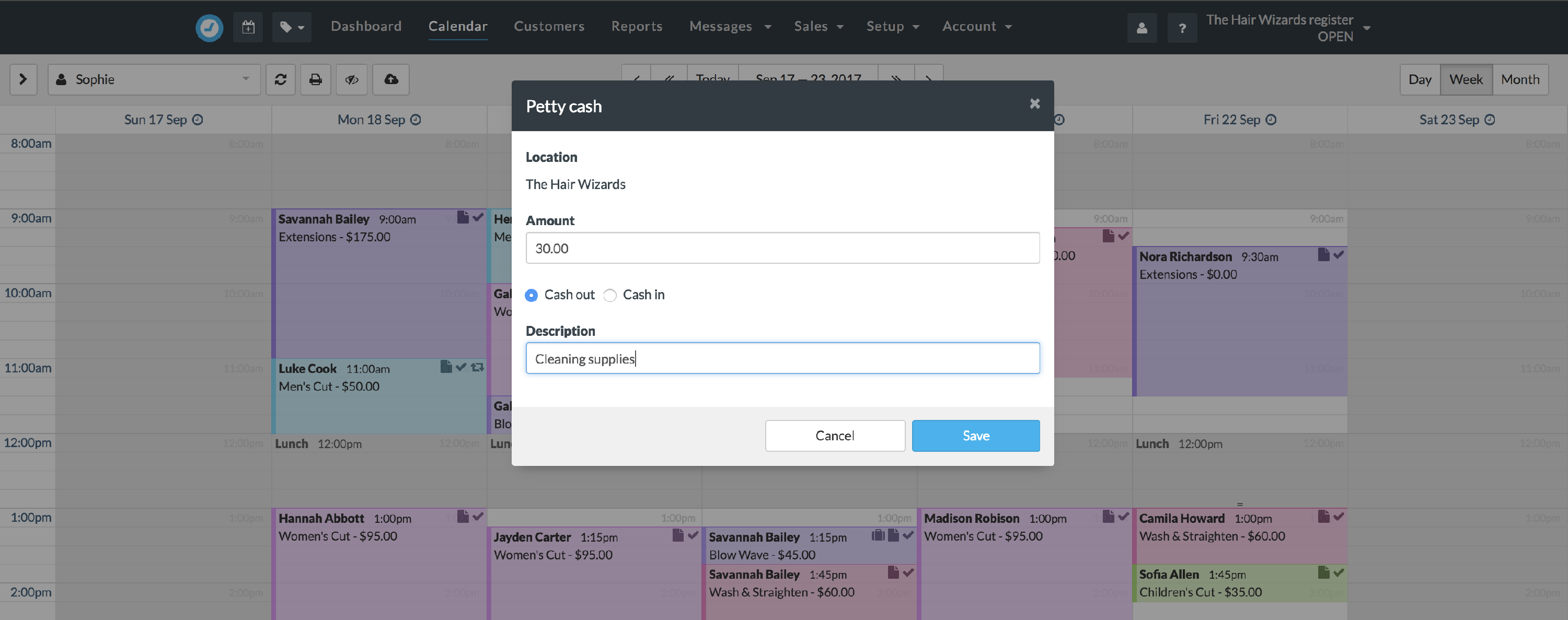Open the Customers page

[x=549, y=26]
